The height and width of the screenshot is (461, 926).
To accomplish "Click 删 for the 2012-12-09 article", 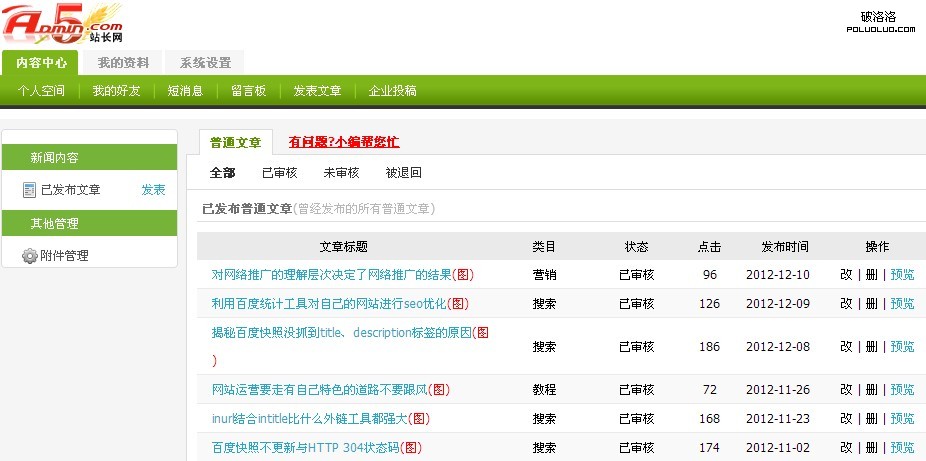I will [x=871, y=304].
